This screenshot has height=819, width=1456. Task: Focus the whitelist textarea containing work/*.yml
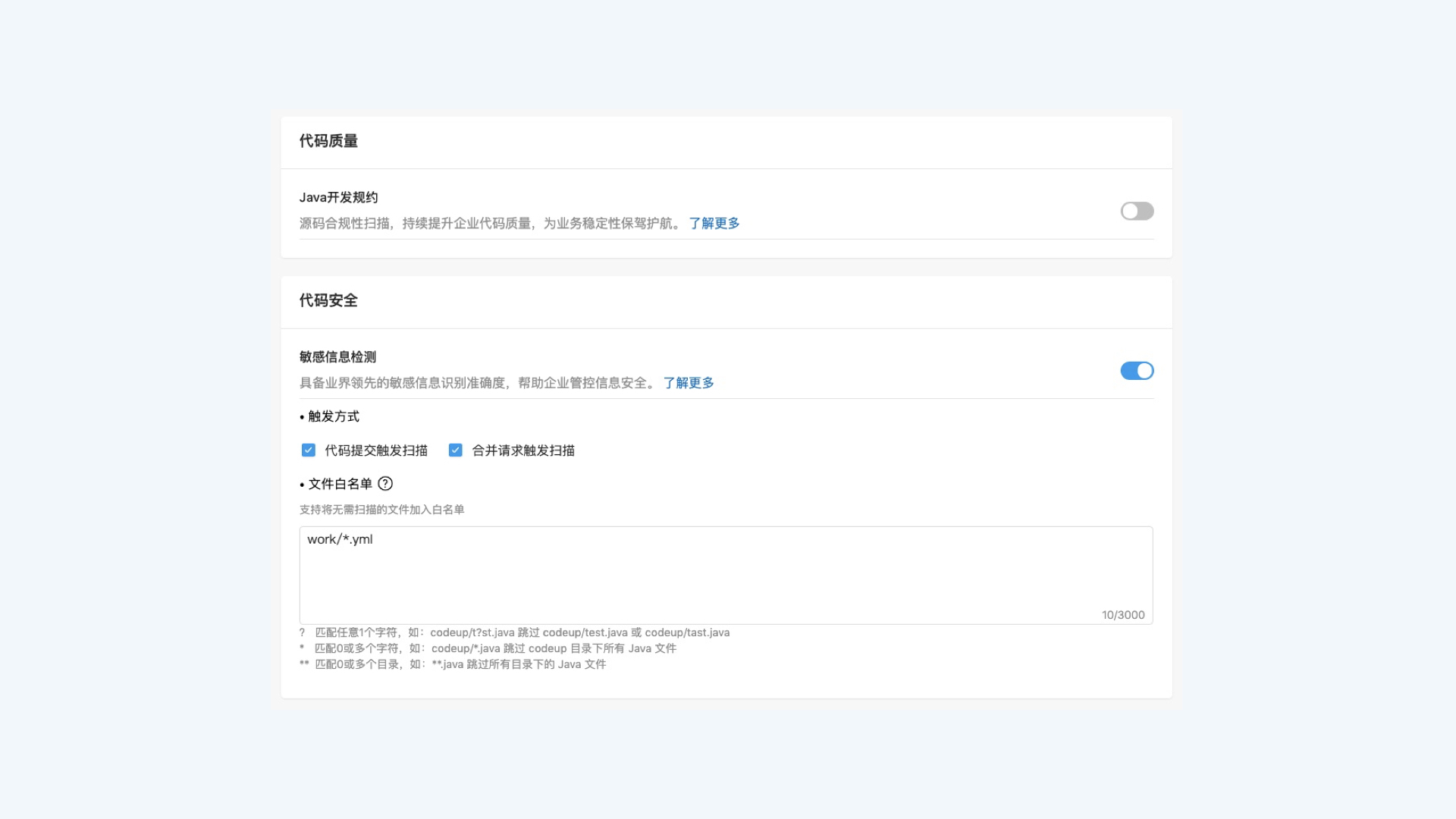[x=726, y=576]
